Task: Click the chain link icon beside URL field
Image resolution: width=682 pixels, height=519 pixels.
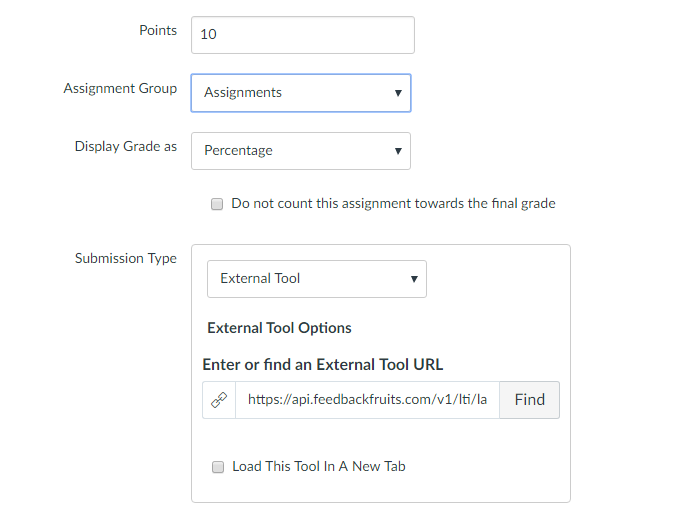Action: [219, 400]
